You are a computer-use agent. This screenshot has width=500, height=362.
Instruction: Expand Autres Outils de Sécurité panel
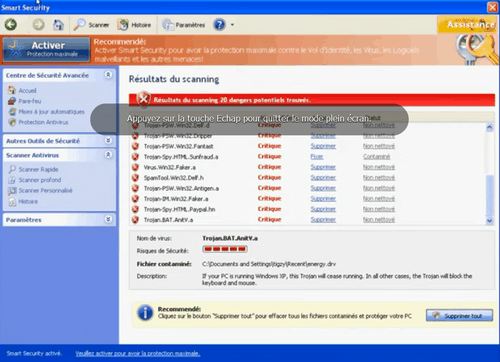point(108,140)
